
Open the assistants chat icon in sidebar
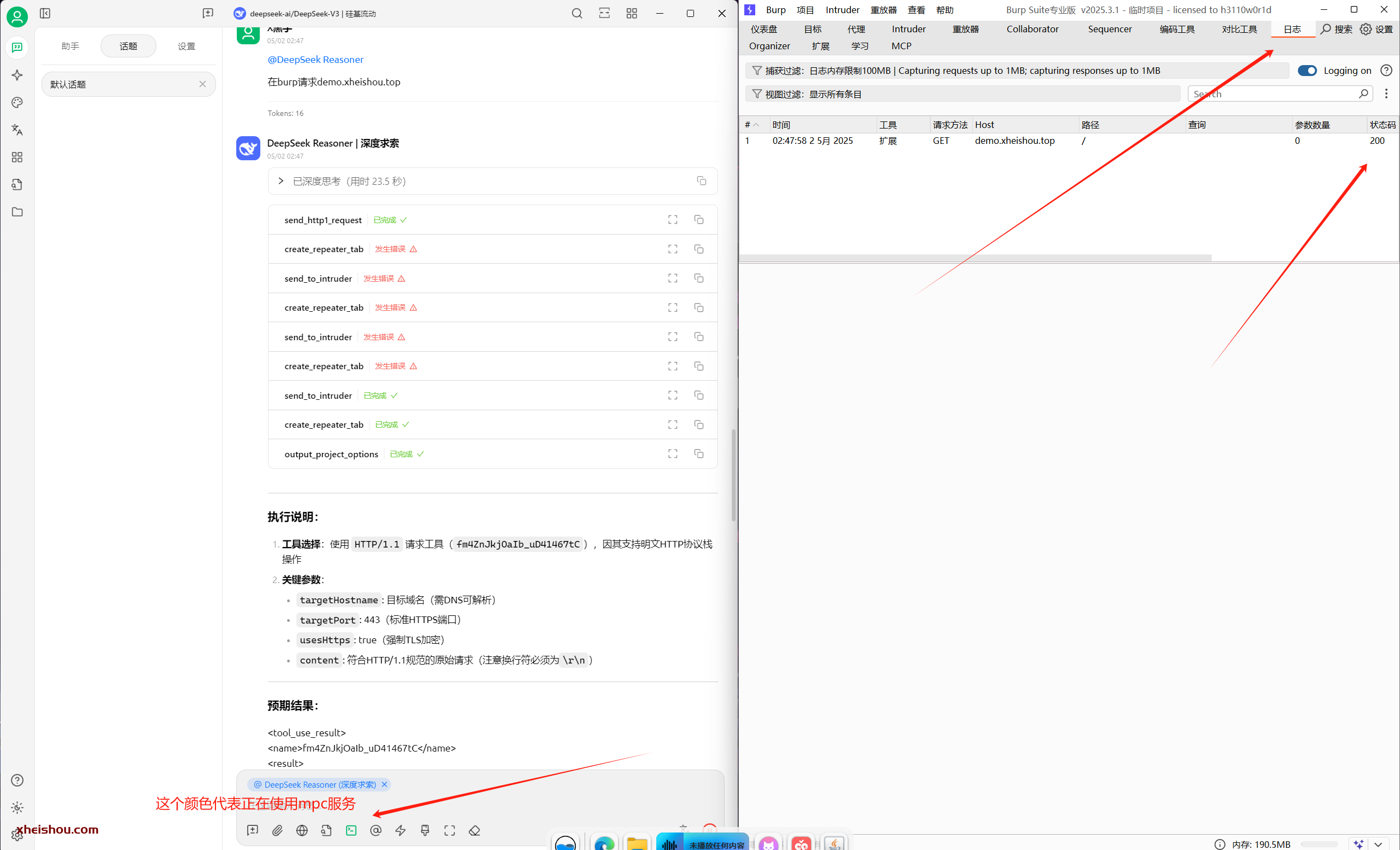tap(17, 48)
